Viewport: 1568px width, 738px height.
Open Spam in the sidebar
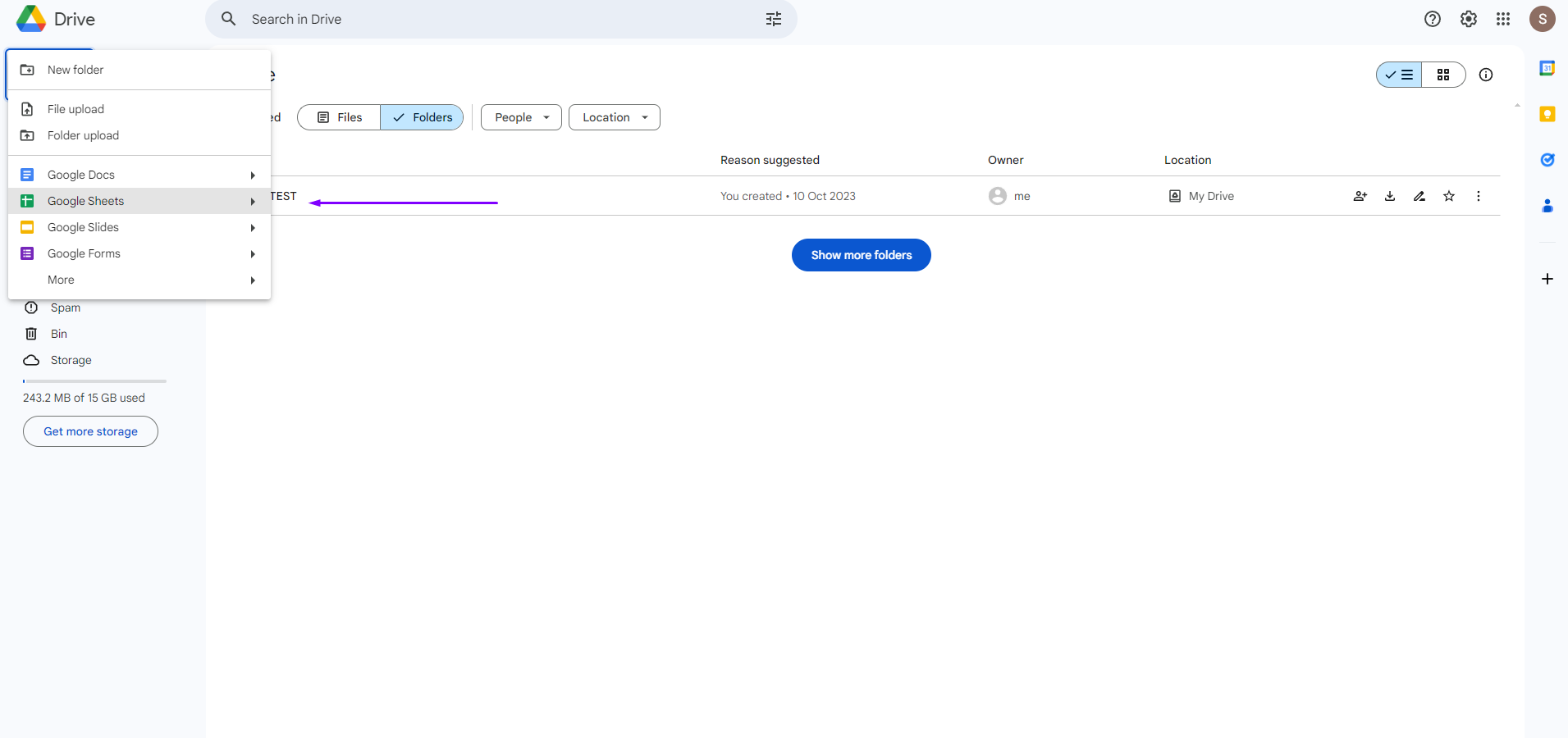click(x=66, y=307)
